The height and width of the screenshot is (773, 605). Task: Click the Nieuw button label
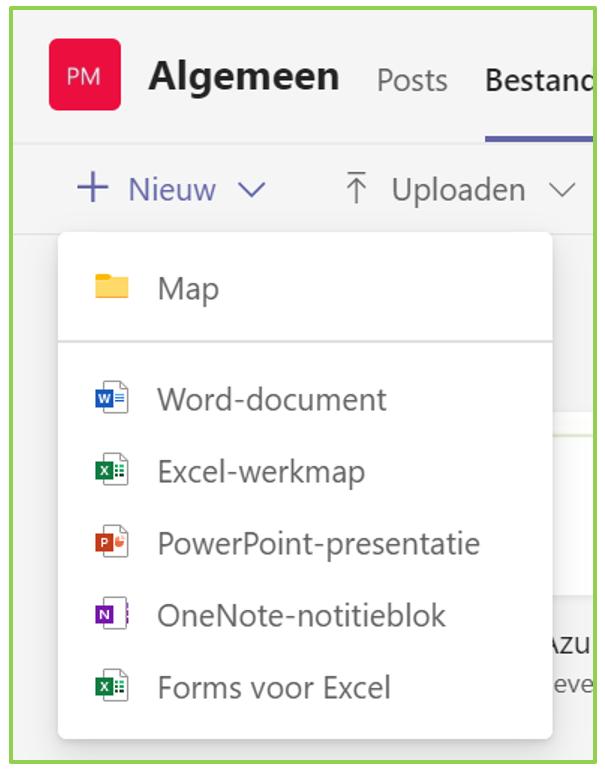pos(172,189)
